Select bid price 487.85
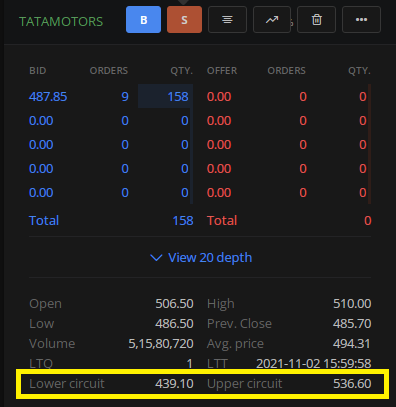 (x=48, y=97)
